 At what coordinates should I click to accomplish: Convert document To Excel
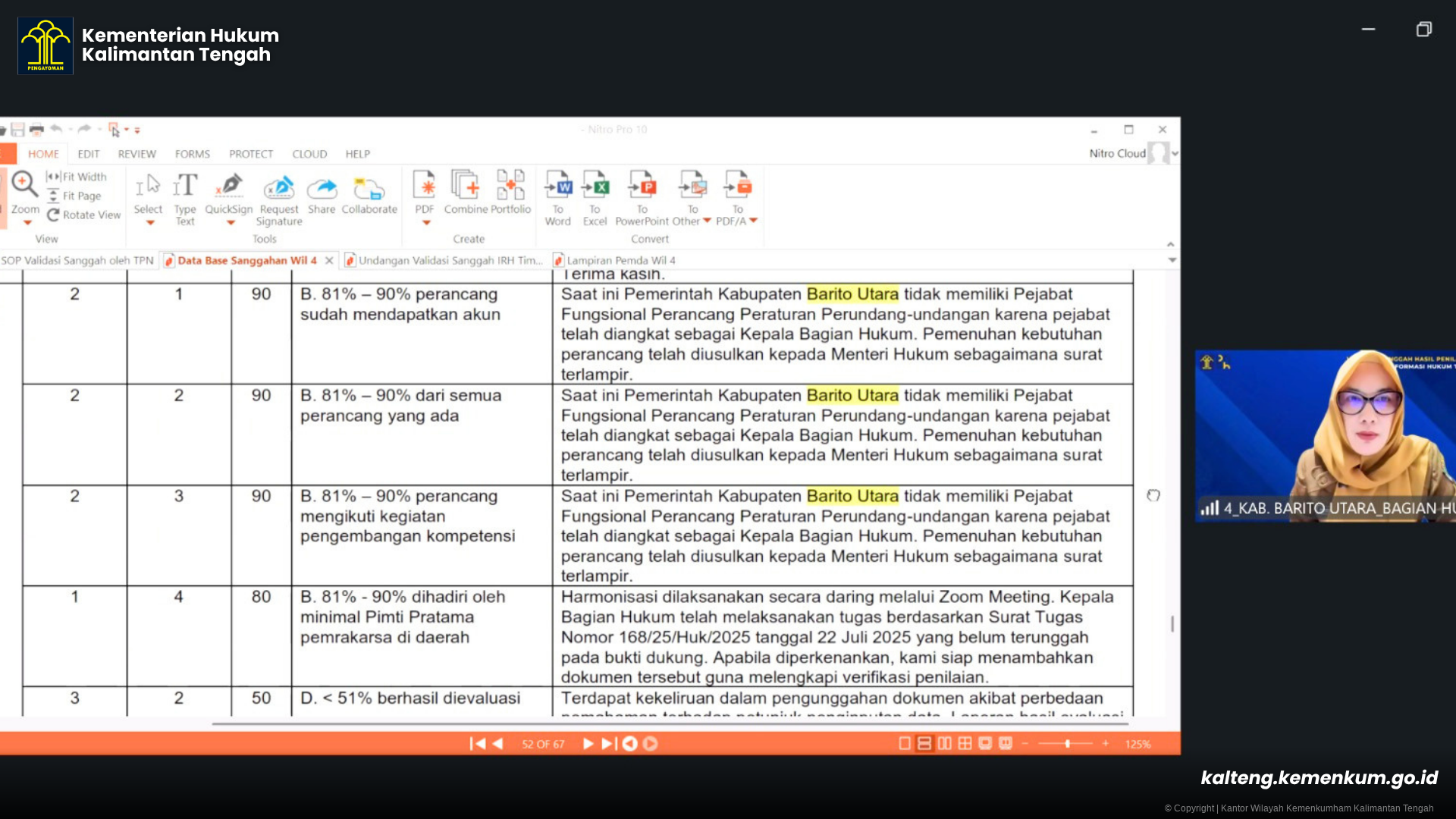(595, 199)
